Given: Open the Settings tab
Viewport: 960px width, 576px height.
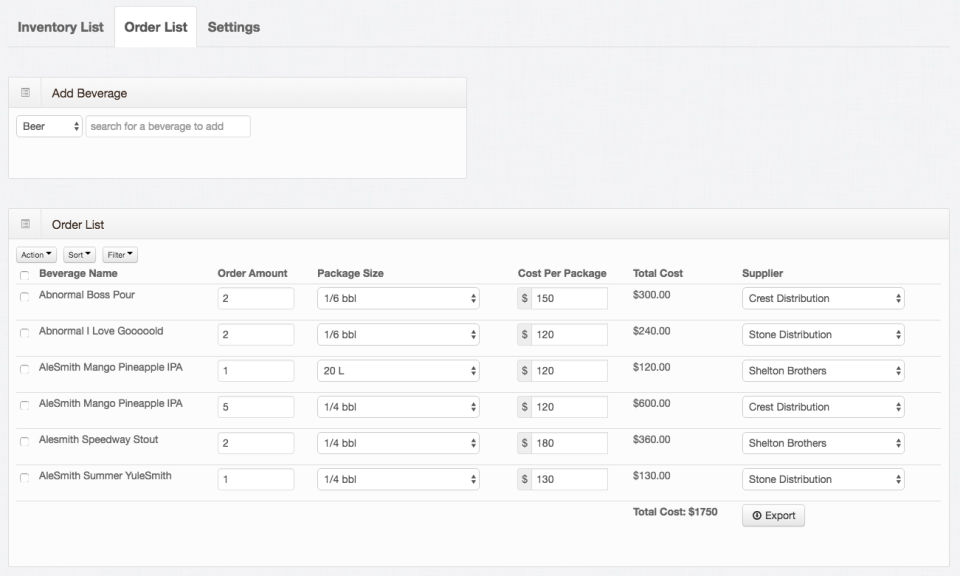Looking at the screenshot, I should click(233, 27).
